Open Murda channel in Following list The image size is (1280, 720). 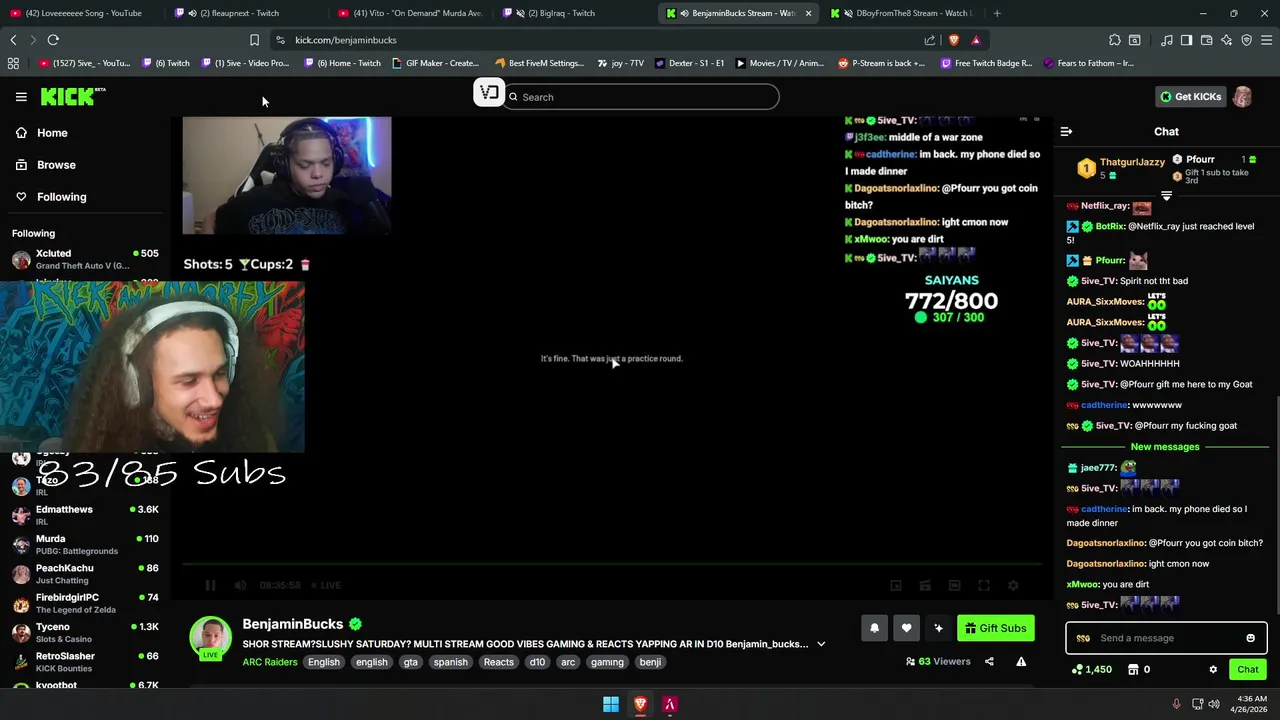(85, 544)
